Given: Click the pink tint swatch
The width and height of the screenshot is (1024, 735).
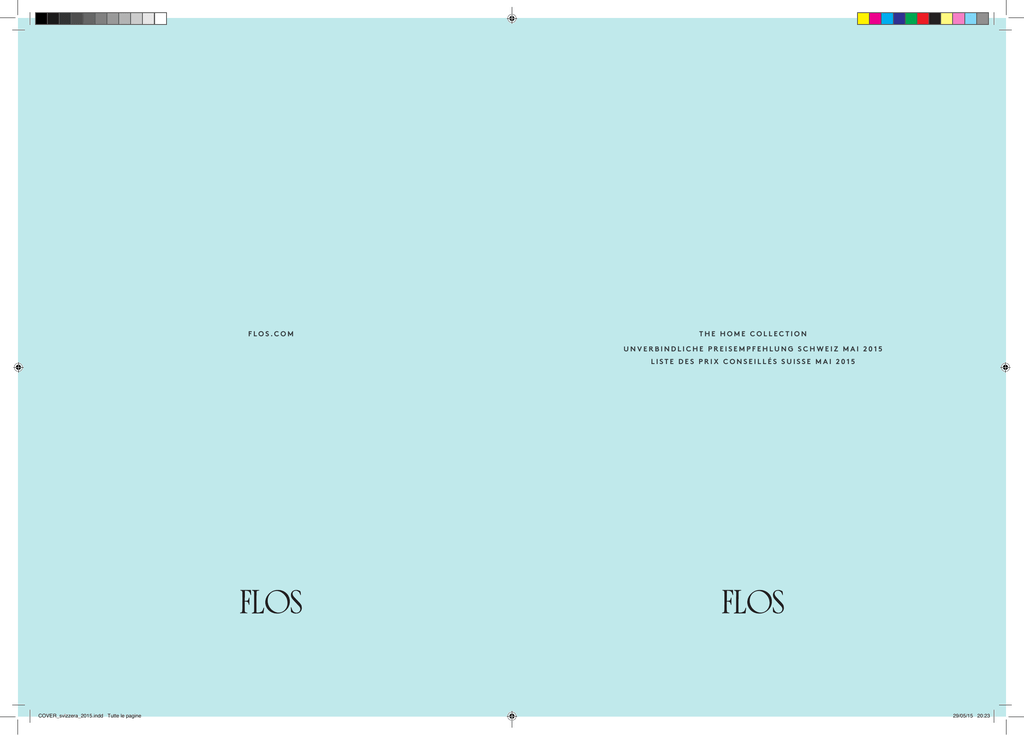Looking at the screenshot, I should click(959, 19).
